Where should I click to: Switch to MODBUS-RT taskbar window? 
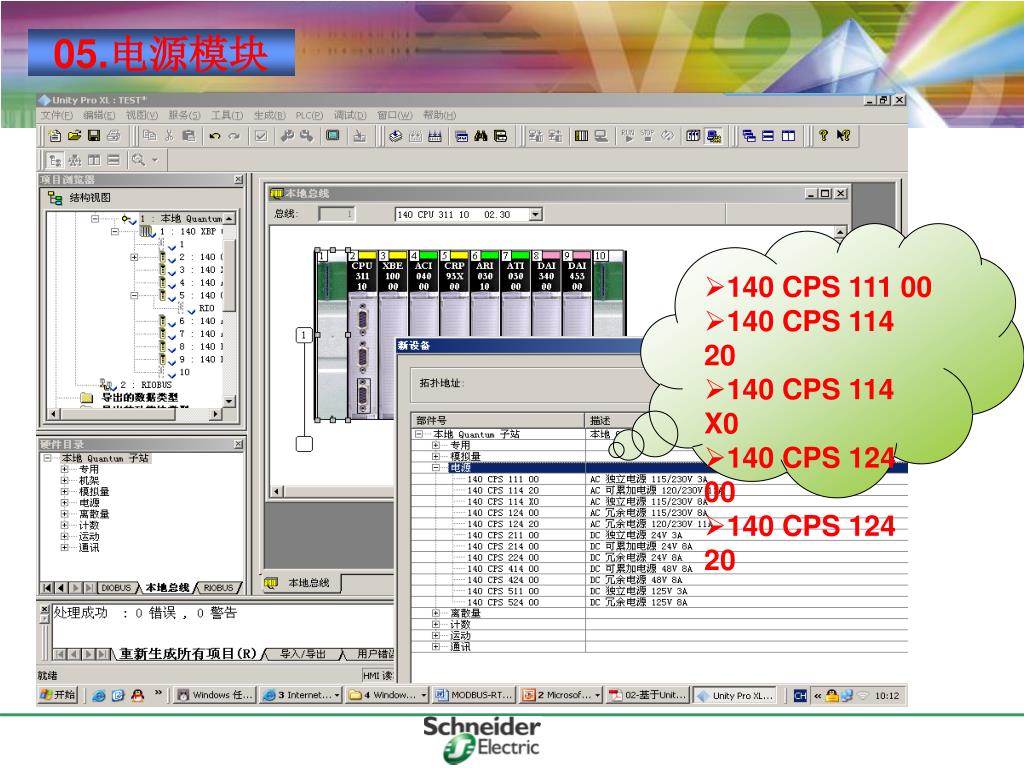[x=475, y=696]
